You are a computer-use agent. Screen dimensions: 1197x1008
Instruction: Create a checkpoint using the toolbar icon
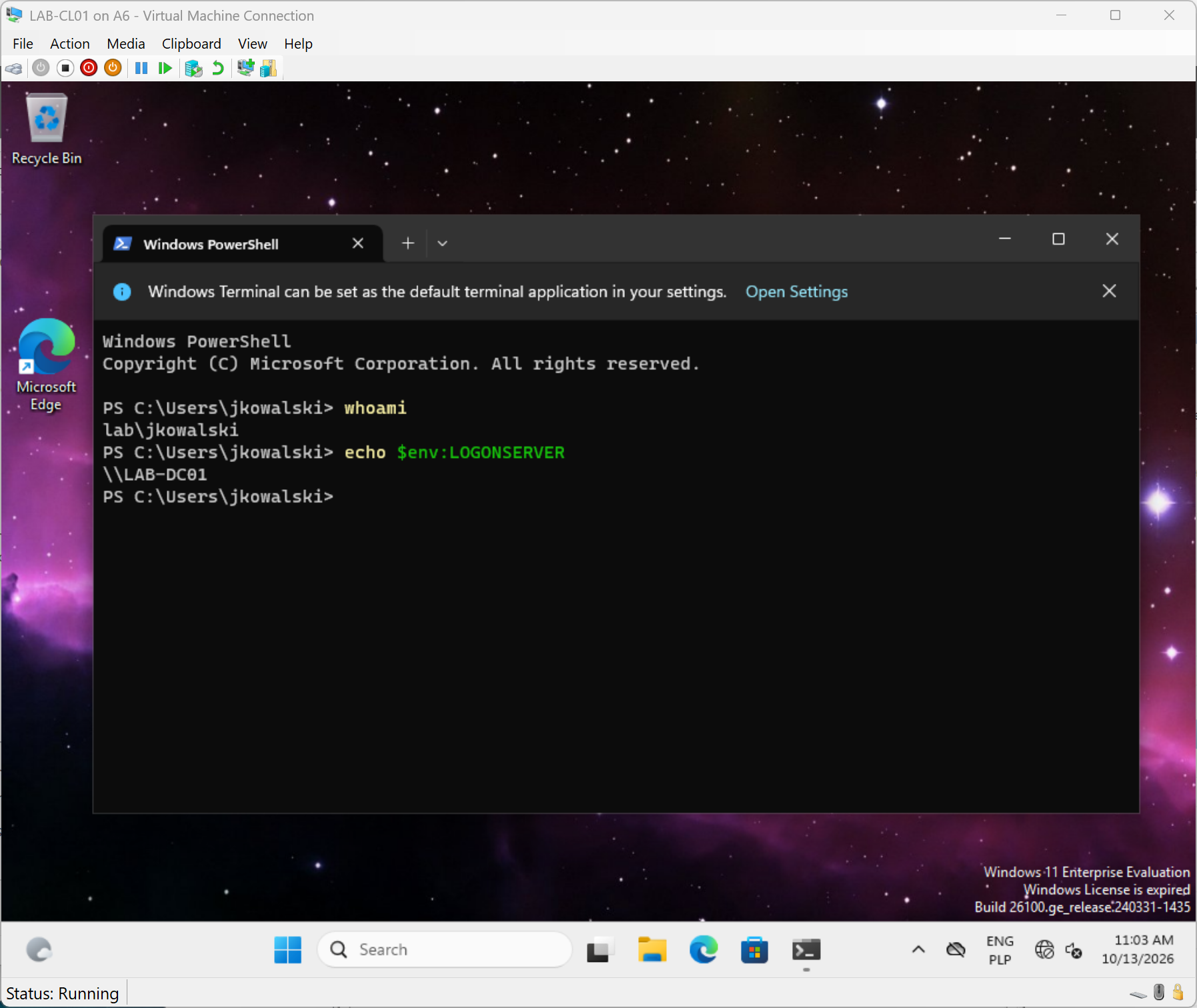[x=193, y=68]
